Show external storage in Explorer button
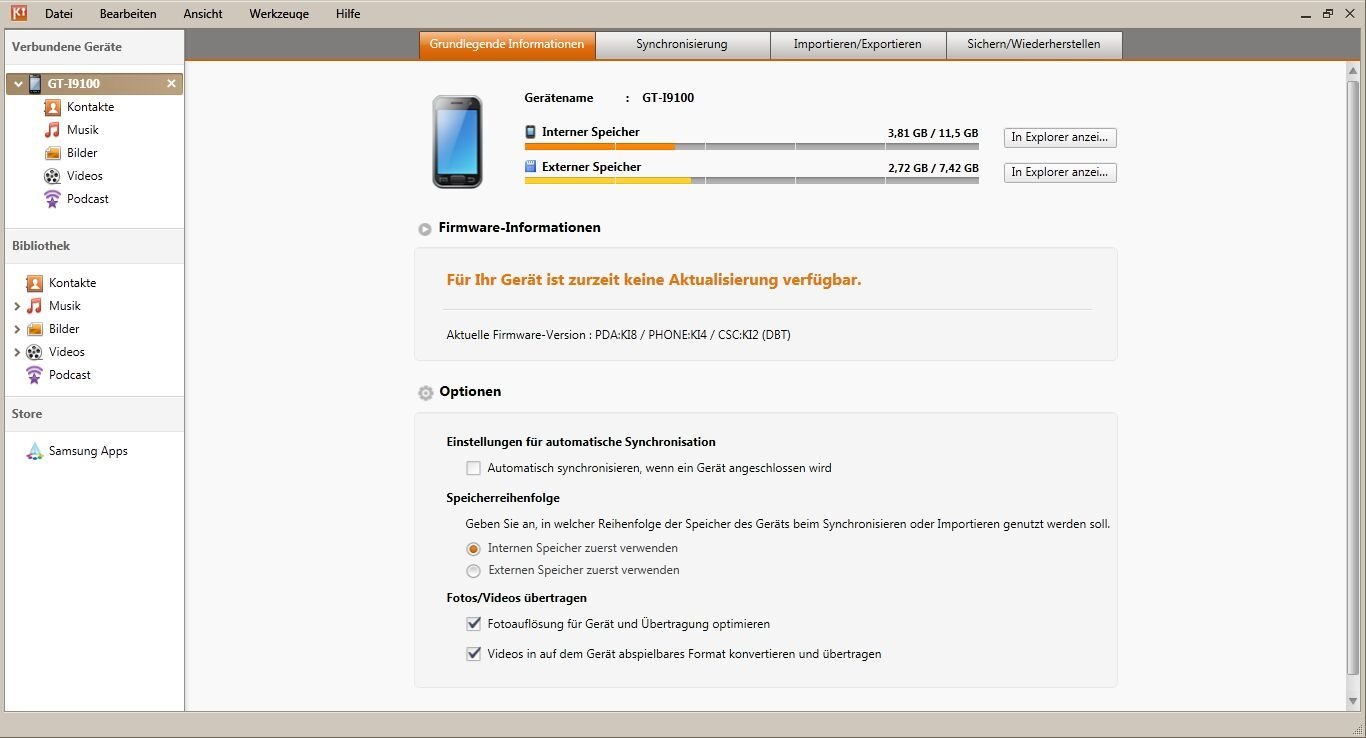 click(1060, 173)
